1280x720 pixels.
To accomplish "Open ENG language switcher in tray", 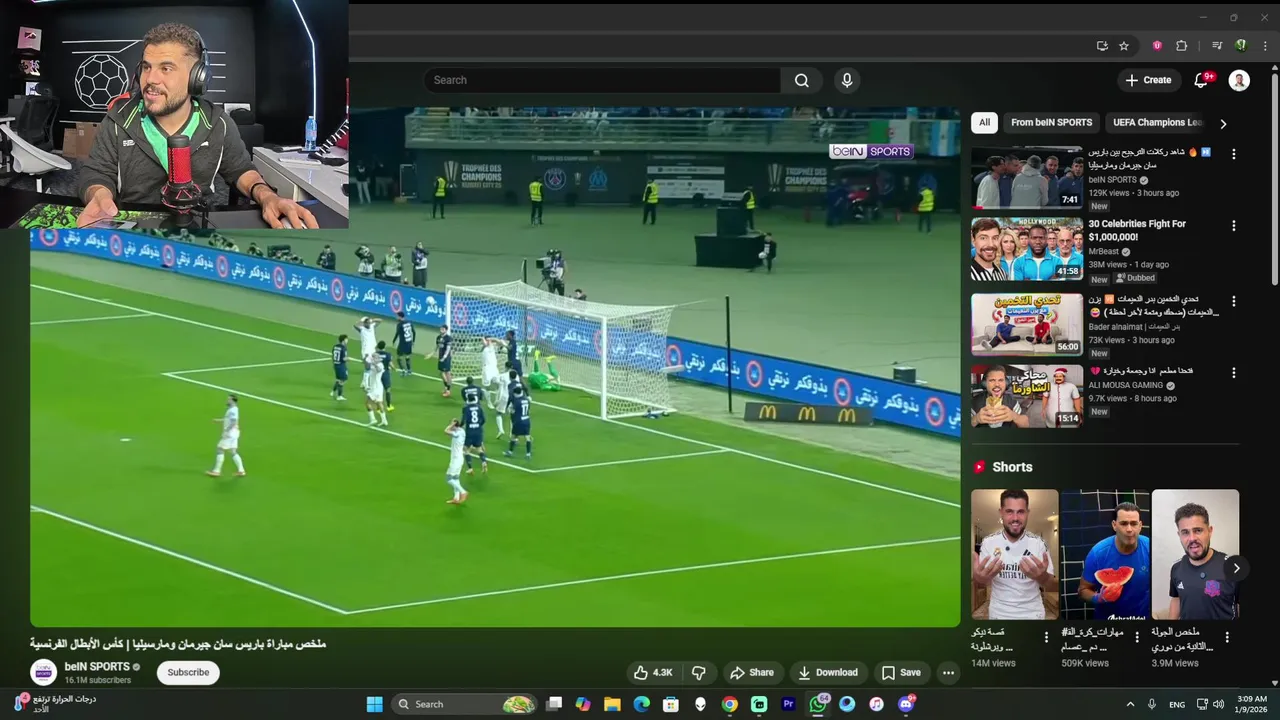I will [1177, 704].
